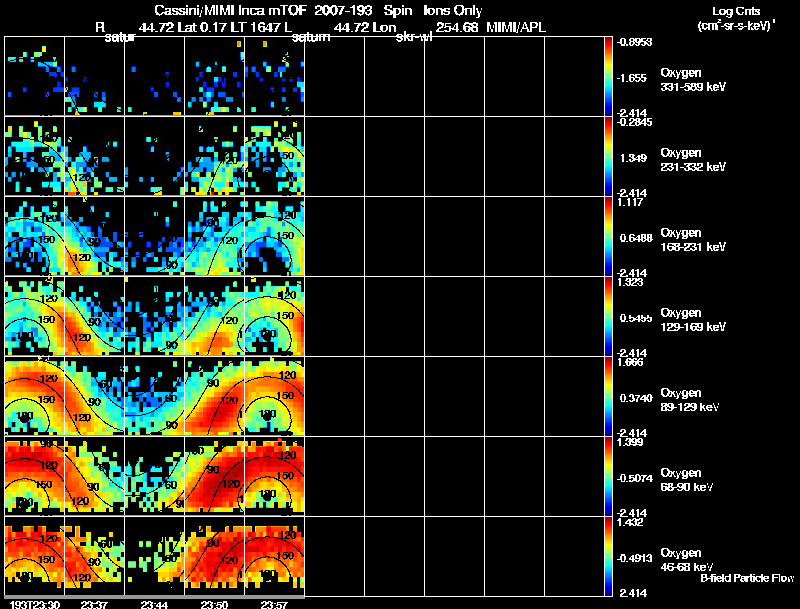Click the colorbar value '0.6488'
The image size is (800, 609).
[636, 238]
